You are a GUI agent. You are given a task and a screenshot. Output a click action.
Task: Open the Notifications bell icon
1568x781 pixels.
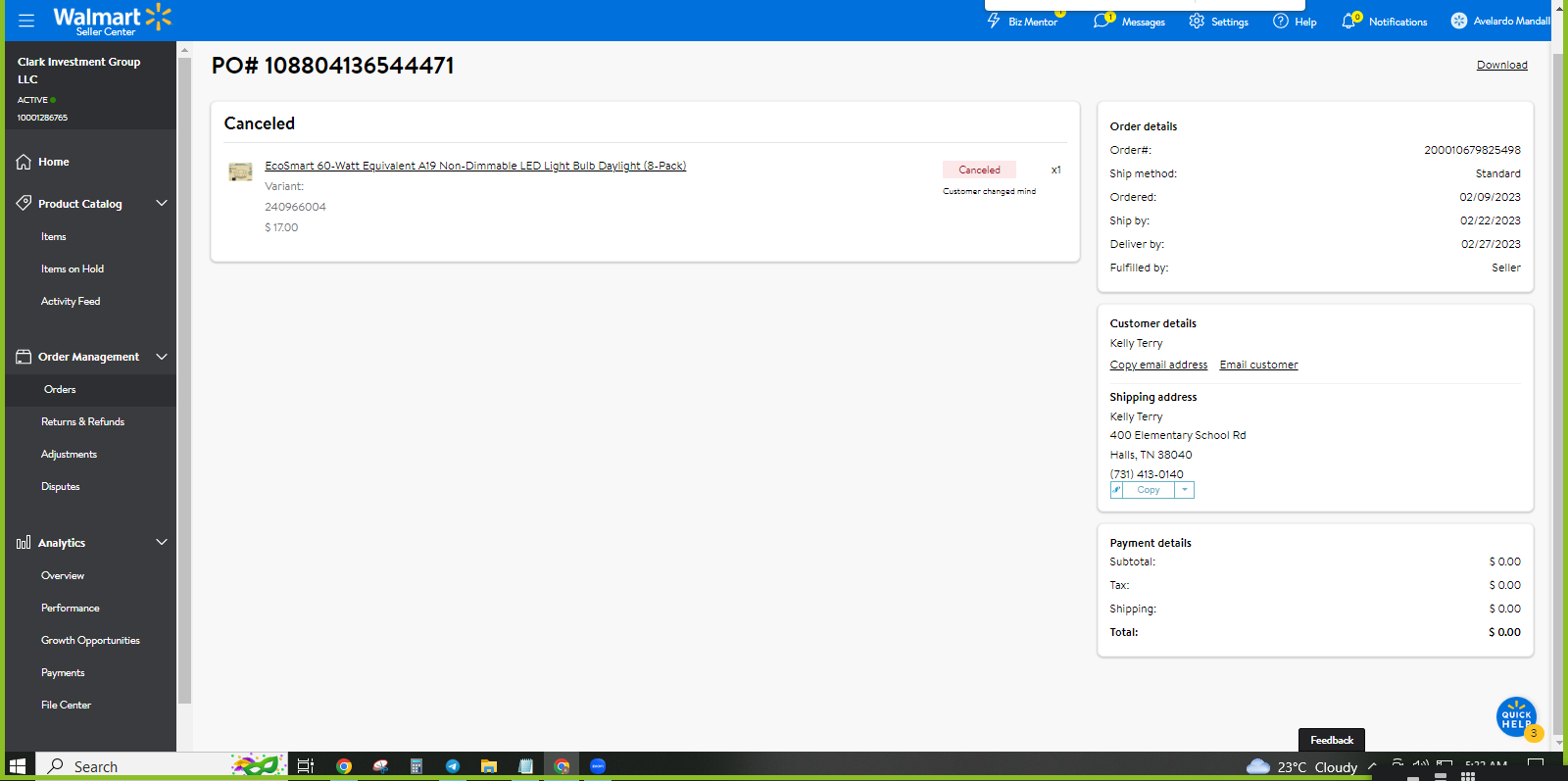point(1349,21)
